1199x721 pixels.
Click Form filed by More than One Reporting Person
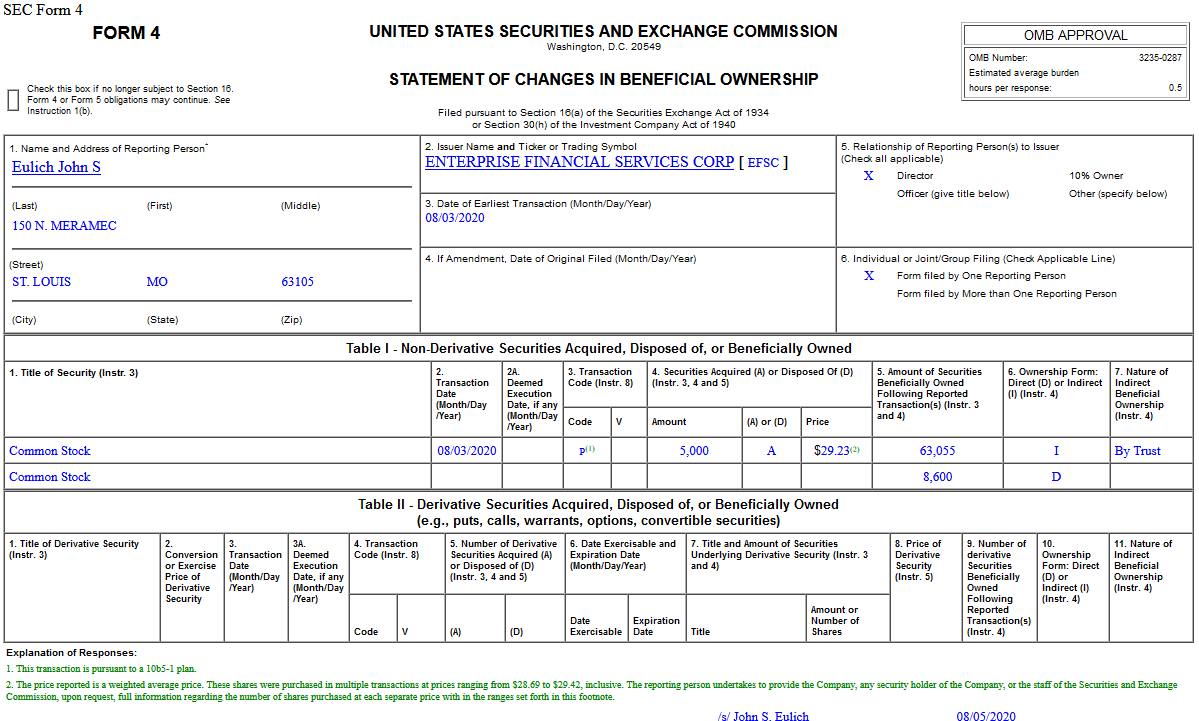point(1006,294)
